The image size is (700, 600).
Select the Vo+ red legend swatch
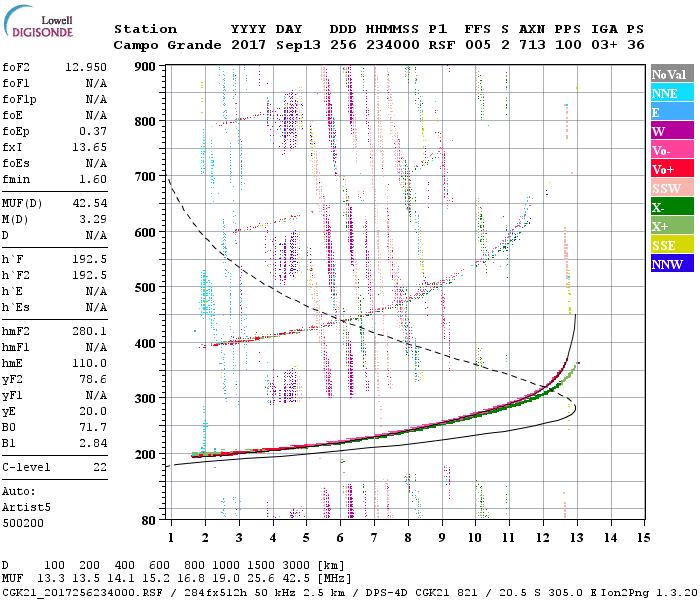(672, 169)
